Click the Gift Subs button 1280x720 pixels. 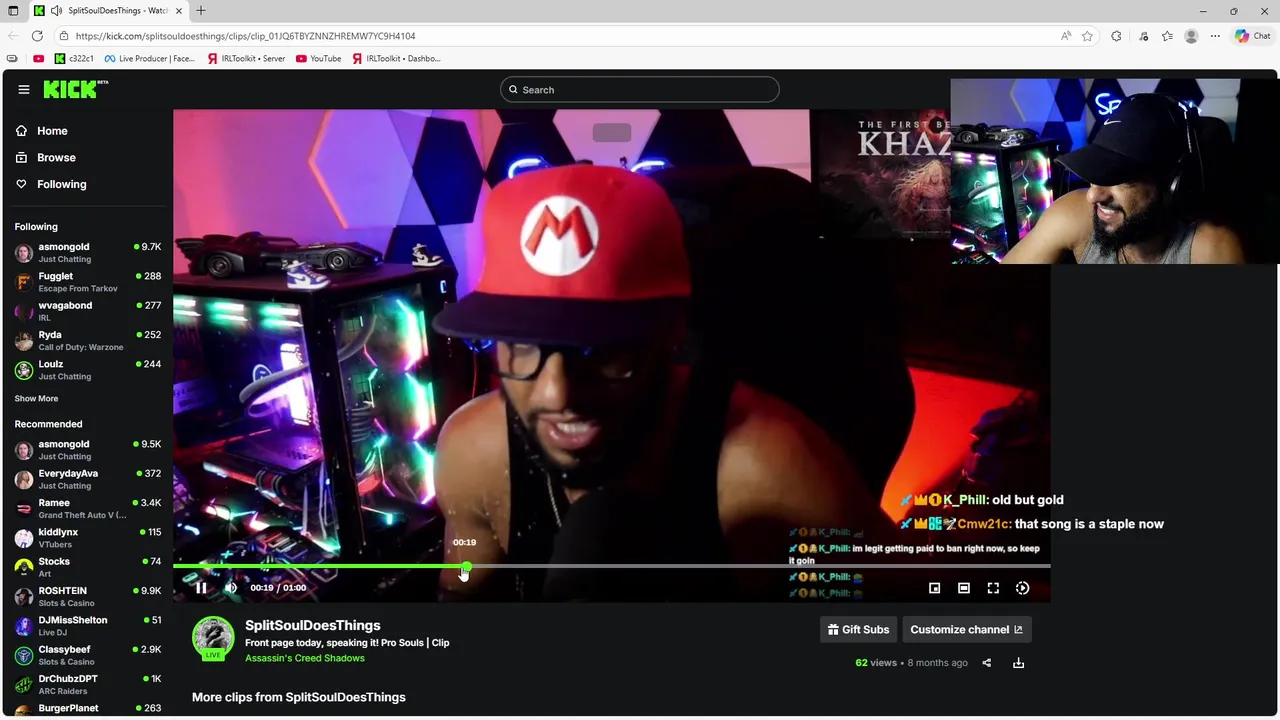coord(858,630)
